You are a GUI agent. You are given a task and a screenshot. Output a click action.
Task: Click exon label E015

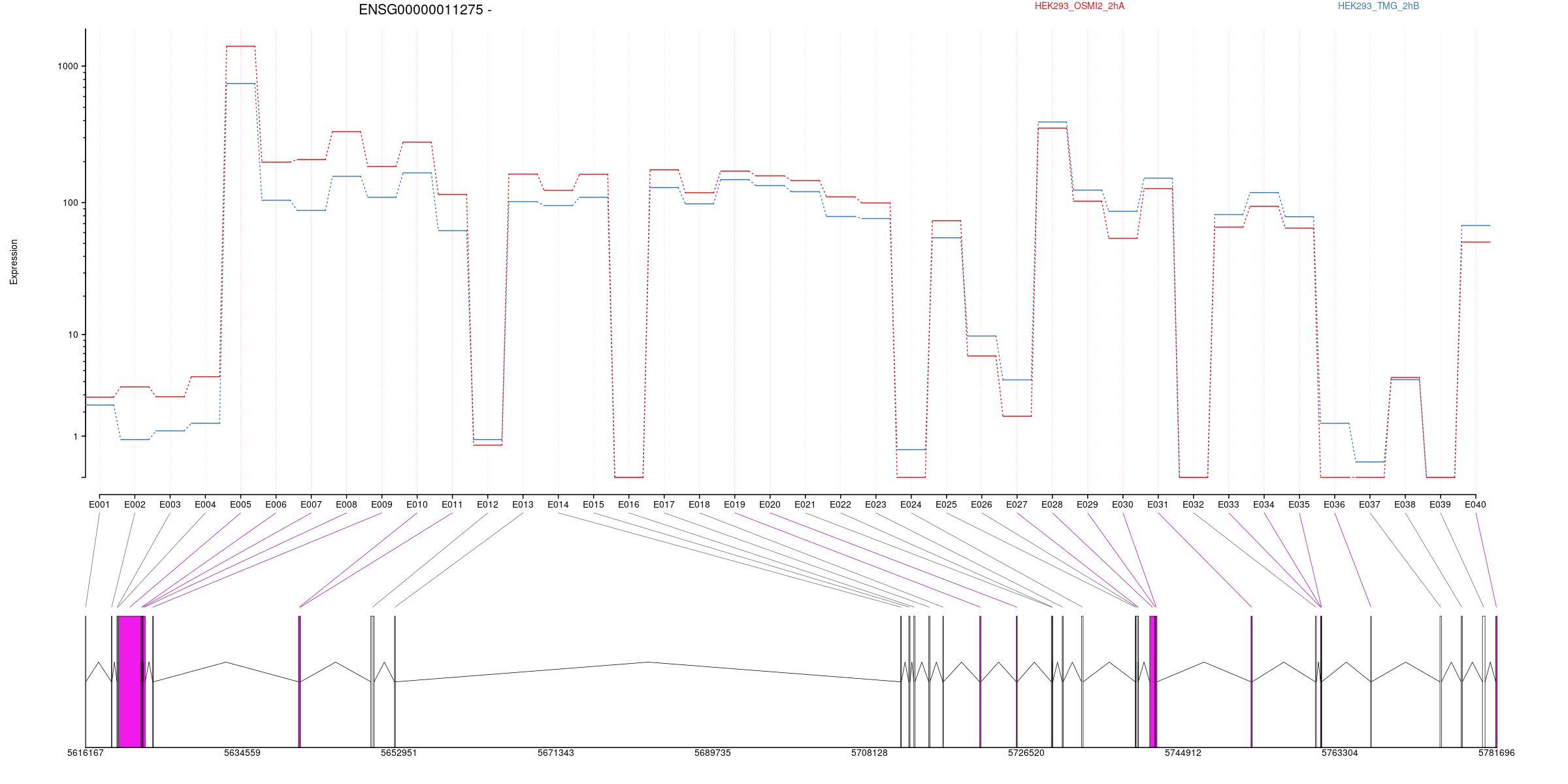pyautogui.click(x=593, y=504)
